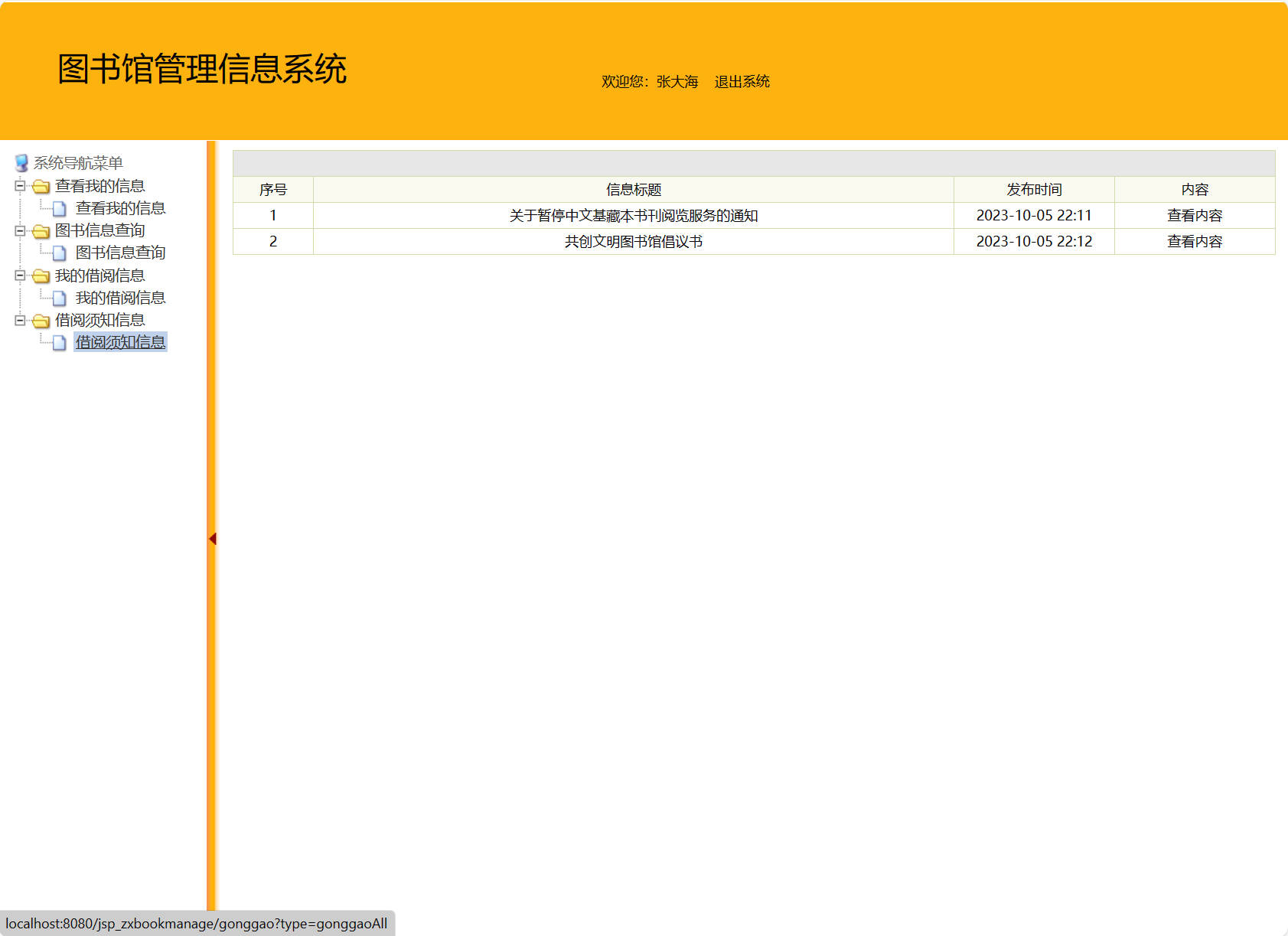Image resolution: width=1288 pixels, height=936 pixels.
Task: Click the folder icon of 我的借阅信息
Action: (42, 276)
